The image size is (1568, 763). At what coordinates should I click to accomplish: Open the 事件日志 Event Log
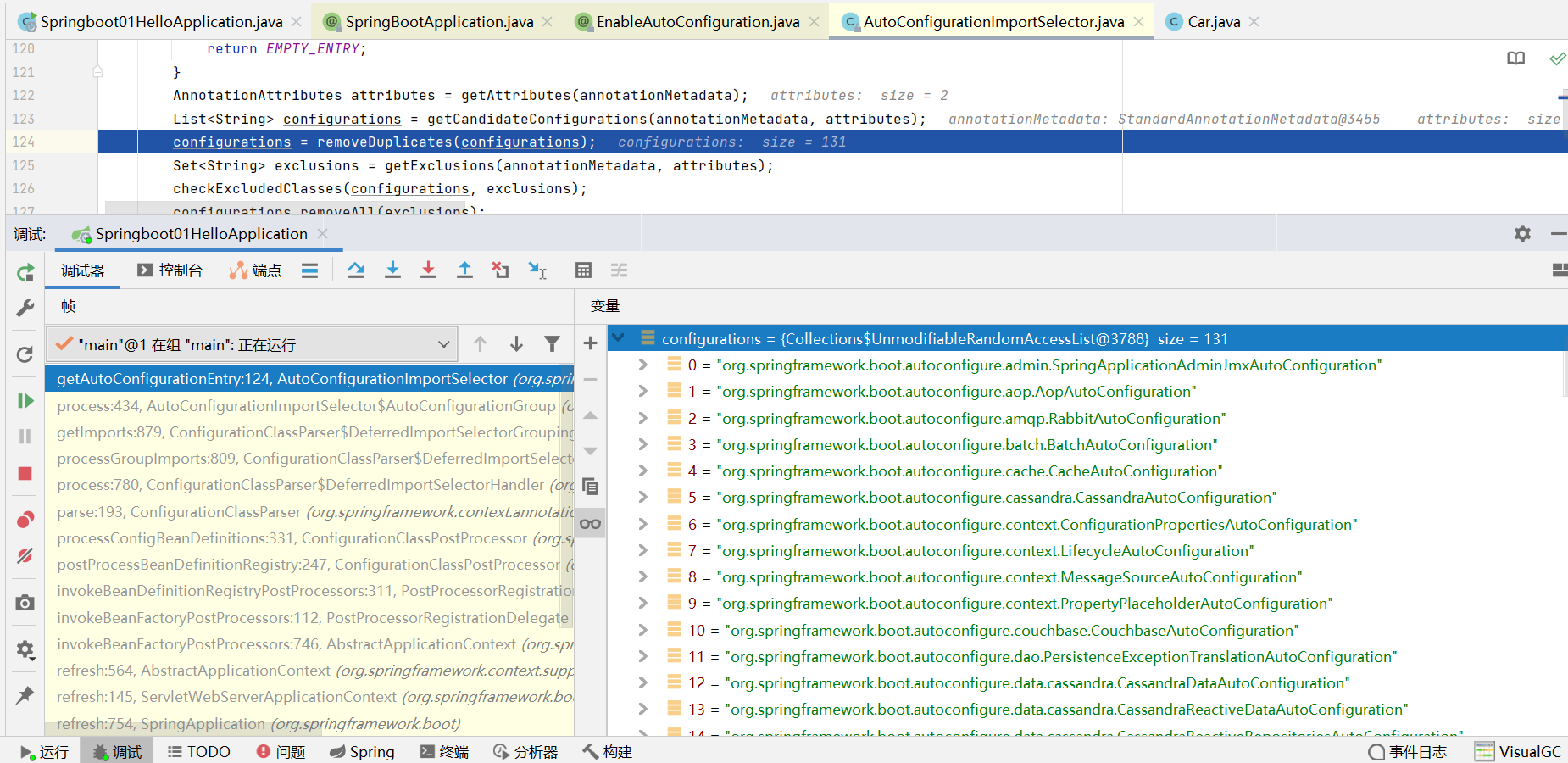coord(1408,751)
